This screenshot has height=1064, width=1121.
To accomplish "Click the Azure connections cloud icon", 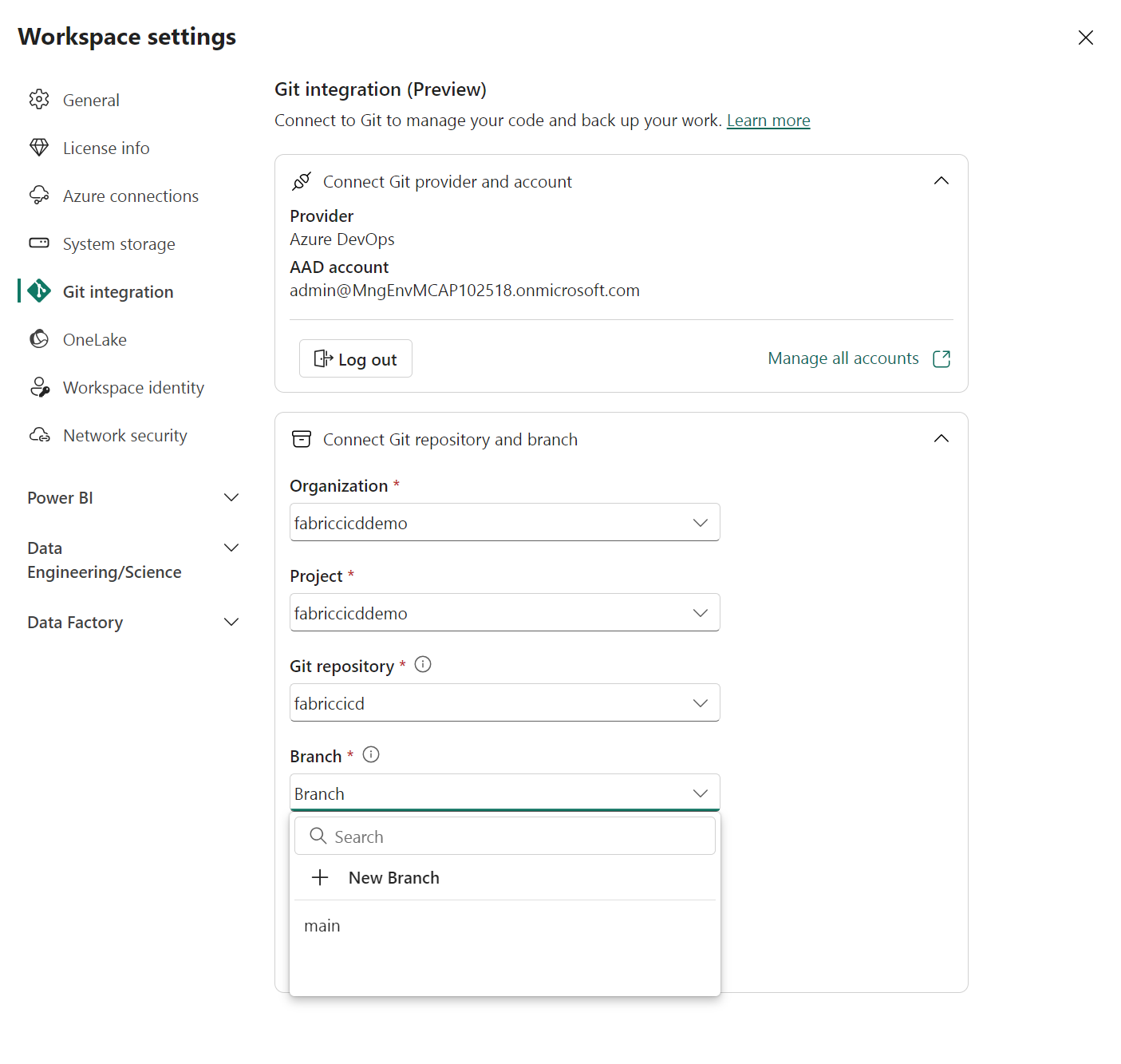I will (39, 196).
